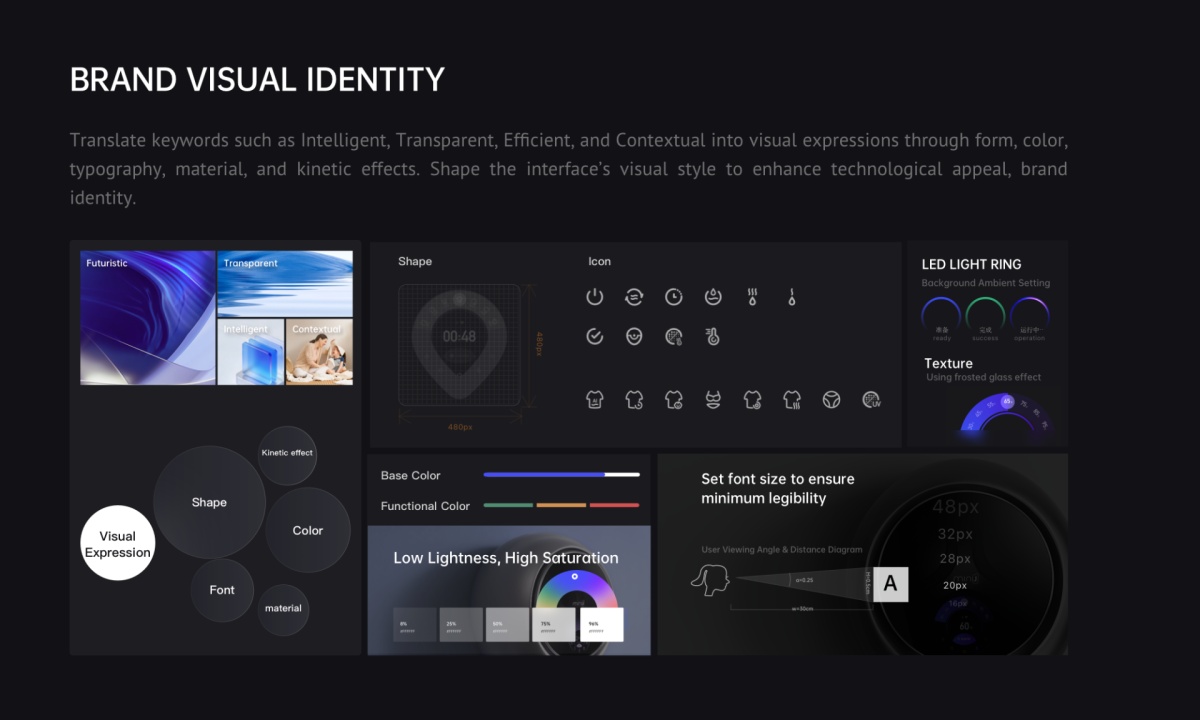Click the user head profile icon
The image size is (1200, 720).
(710, 580)
